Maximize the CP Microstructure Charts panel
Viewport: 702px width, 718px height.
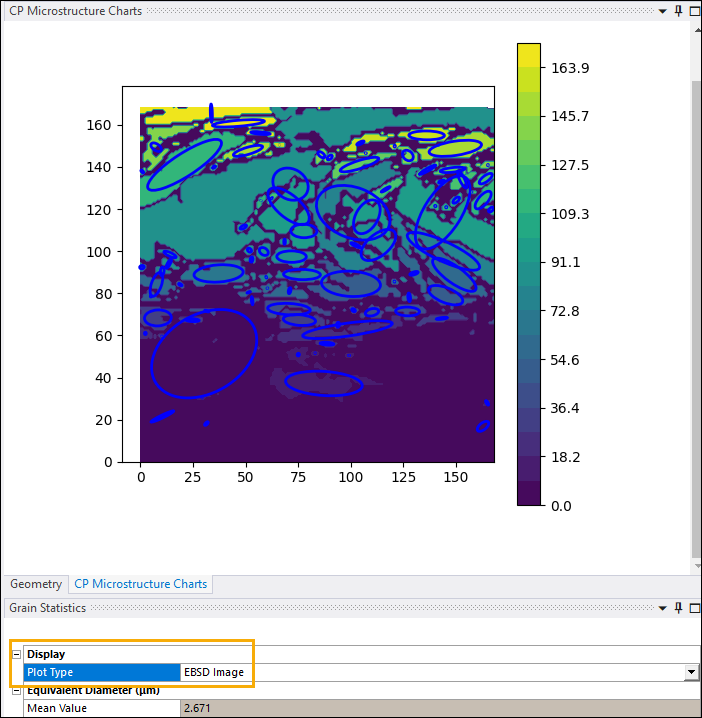point(694,11)
